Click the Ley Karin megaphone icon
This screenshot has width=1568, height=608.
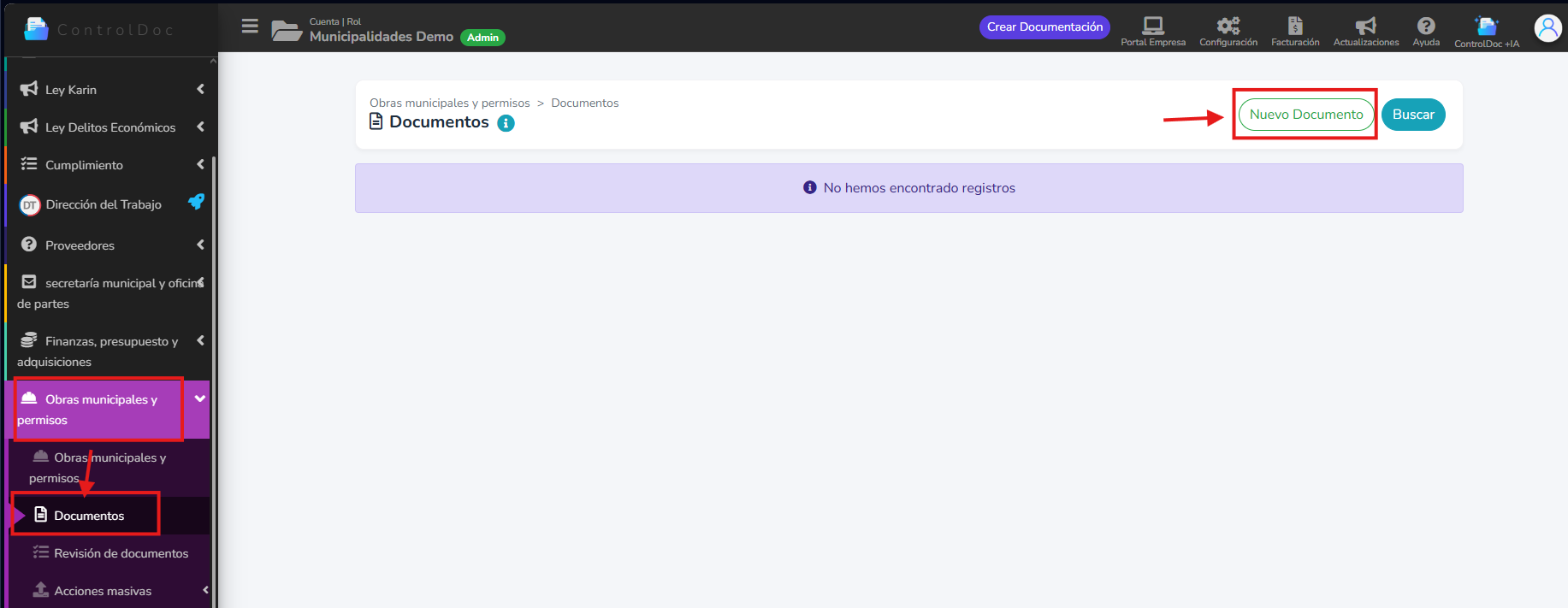29,89
